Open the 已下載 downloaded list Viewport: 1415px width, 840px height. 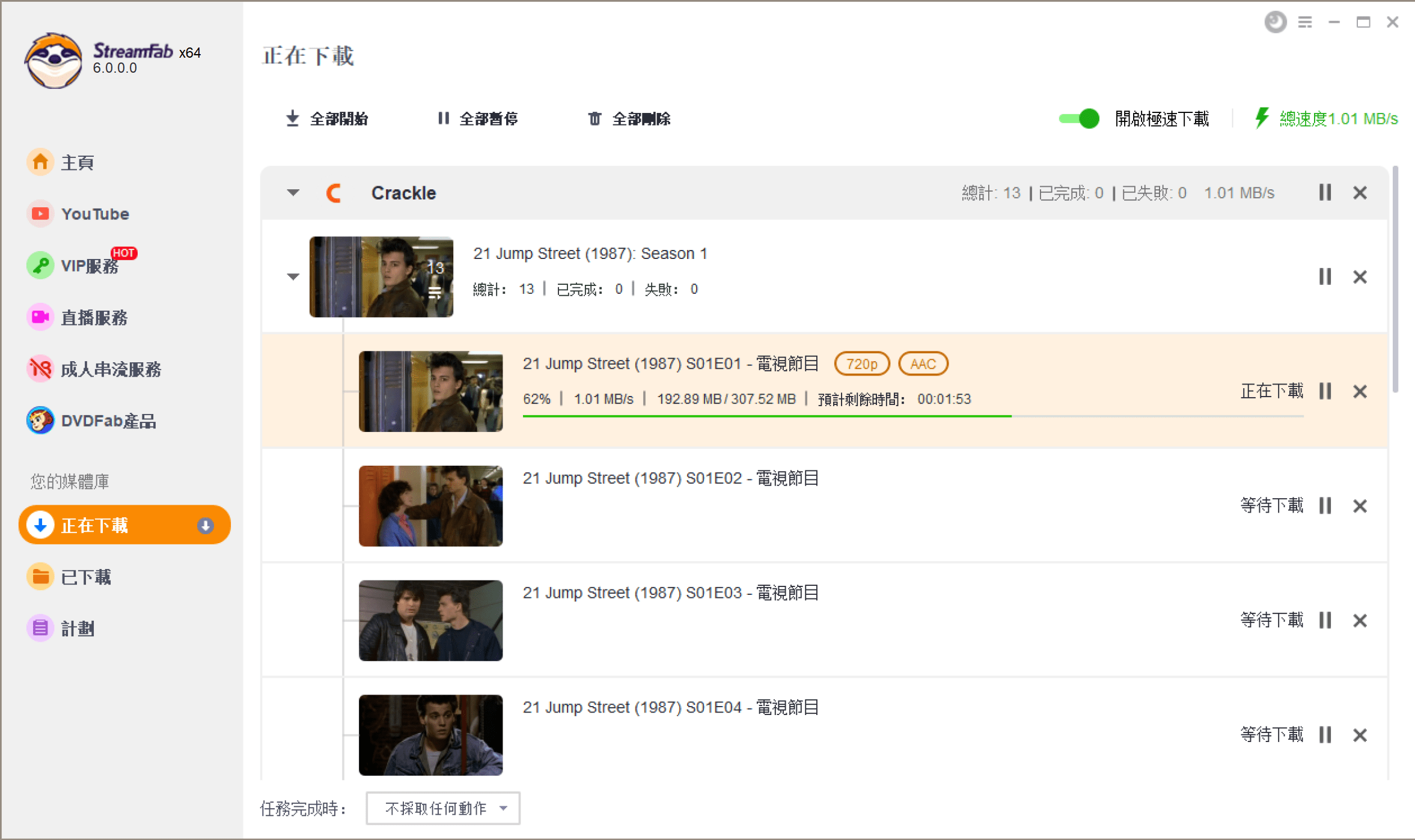pos(69,577)
